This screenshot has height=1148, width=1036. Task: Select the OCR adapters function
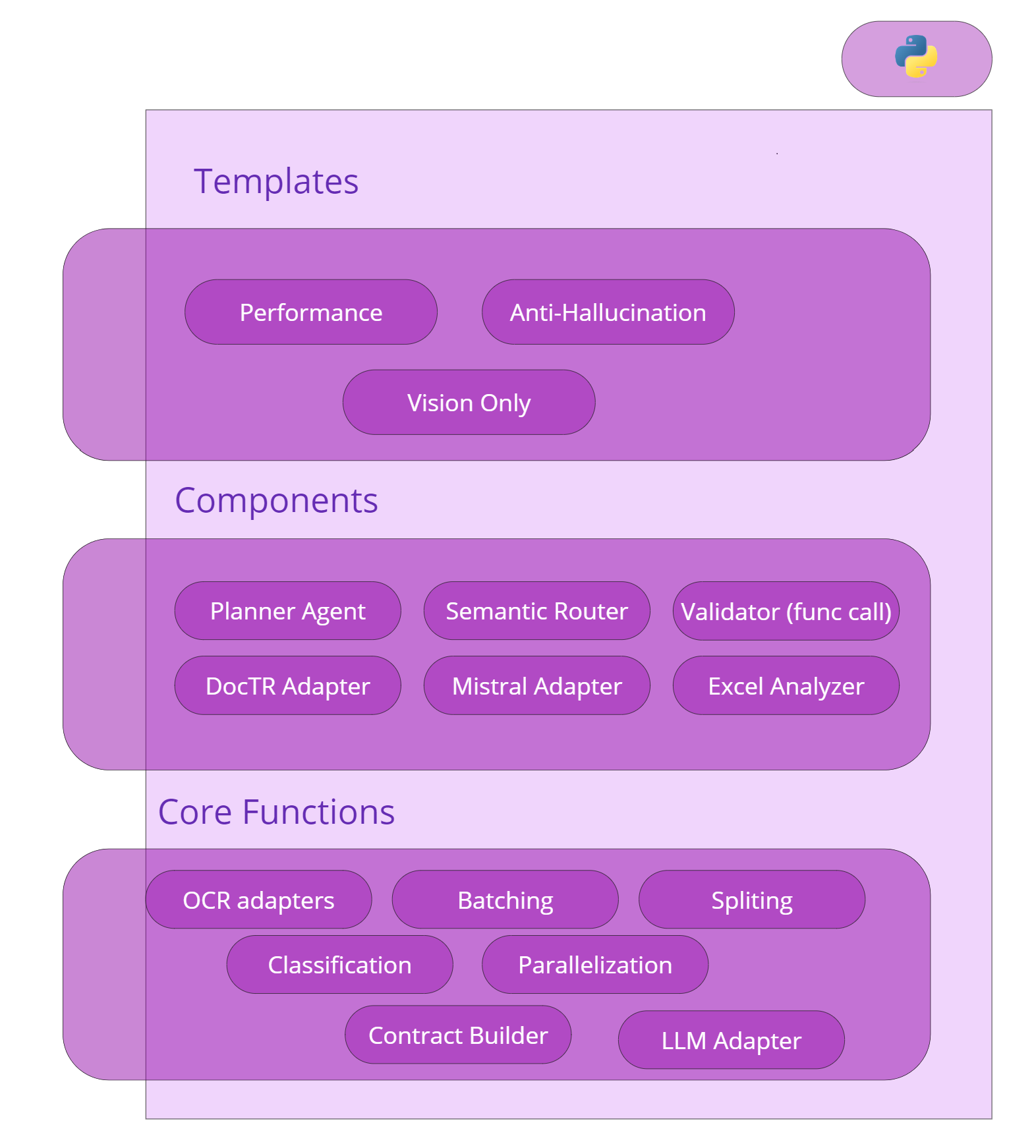[x=259, y=900]
